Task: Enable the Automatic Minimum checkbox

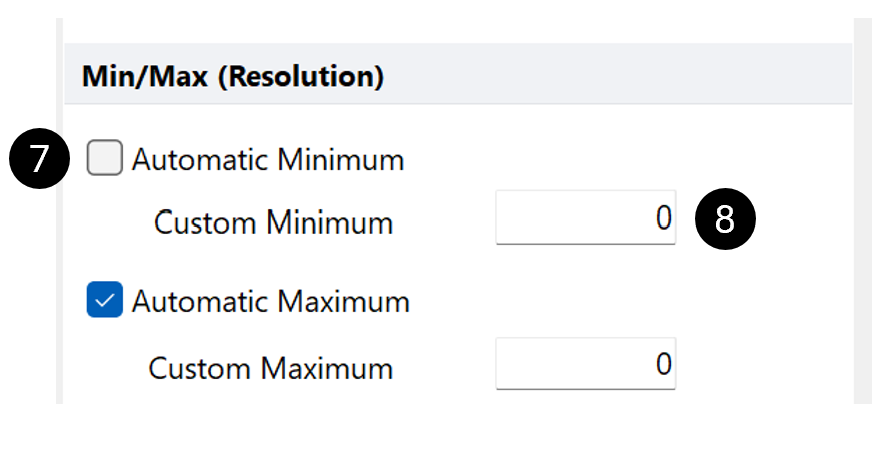Action: click(x=104, y=158)
